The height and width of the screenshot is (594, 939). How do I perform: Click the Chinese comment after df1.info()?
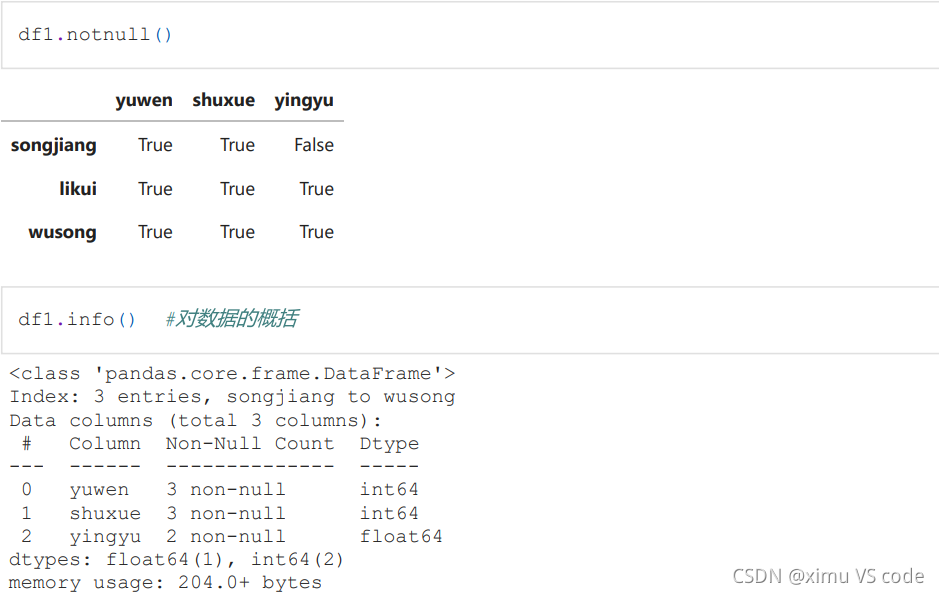(x=232, y=319)
